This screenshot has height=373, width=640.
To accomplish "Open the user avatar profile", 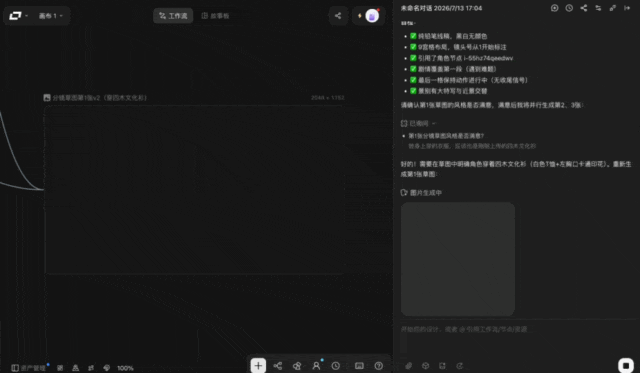I will [372, 16].
